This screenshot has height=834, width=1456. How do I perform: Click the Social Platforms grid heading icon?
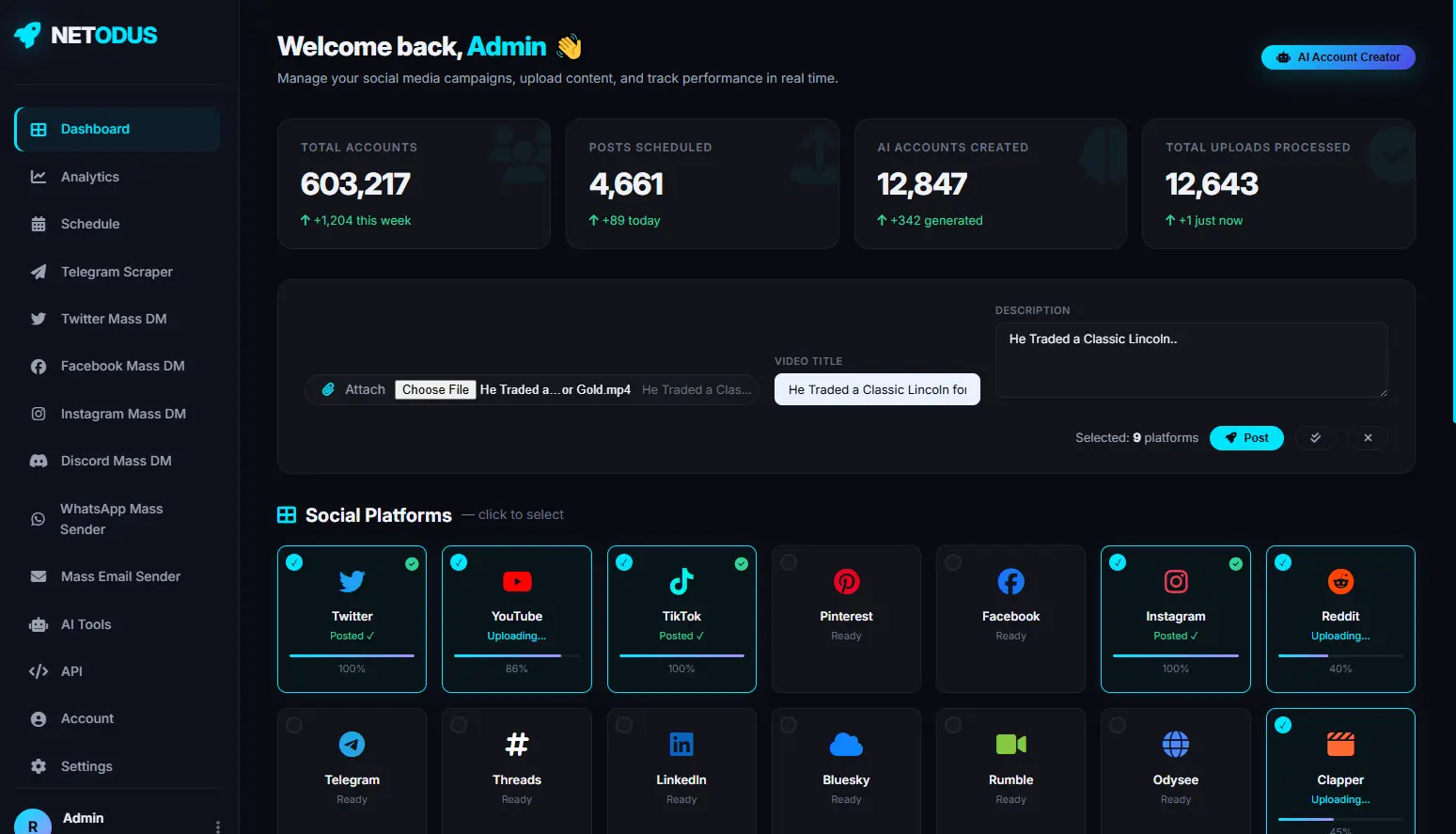tap(287, 515)
